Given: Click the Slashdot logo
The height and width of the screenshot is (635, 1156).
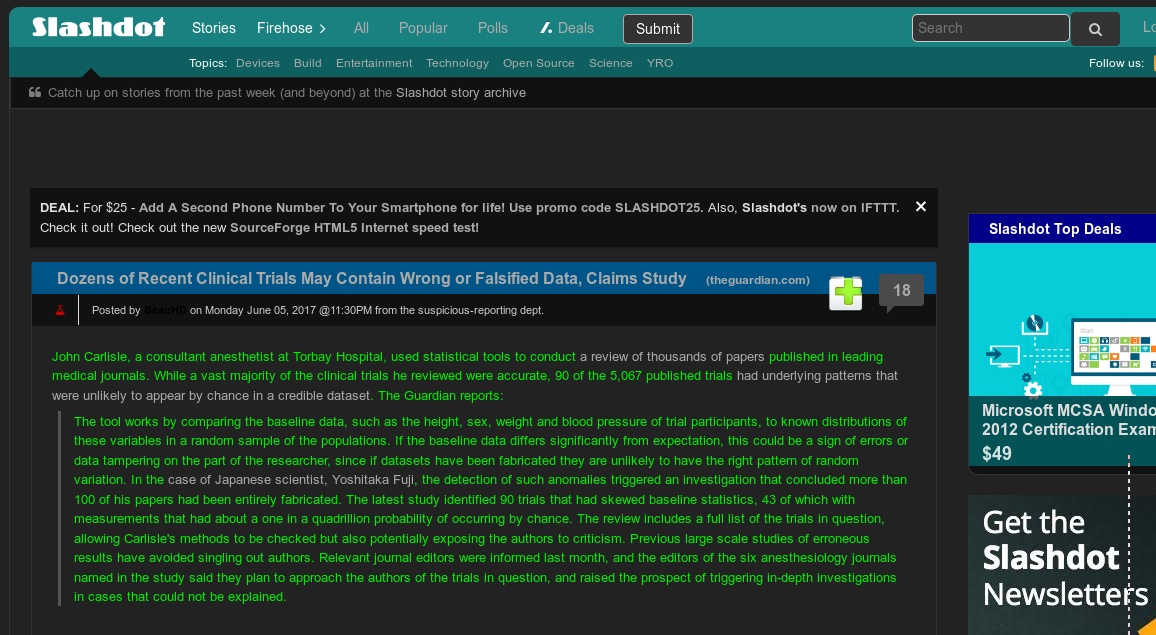Looking at the screenshot, I should pos(97,27).
